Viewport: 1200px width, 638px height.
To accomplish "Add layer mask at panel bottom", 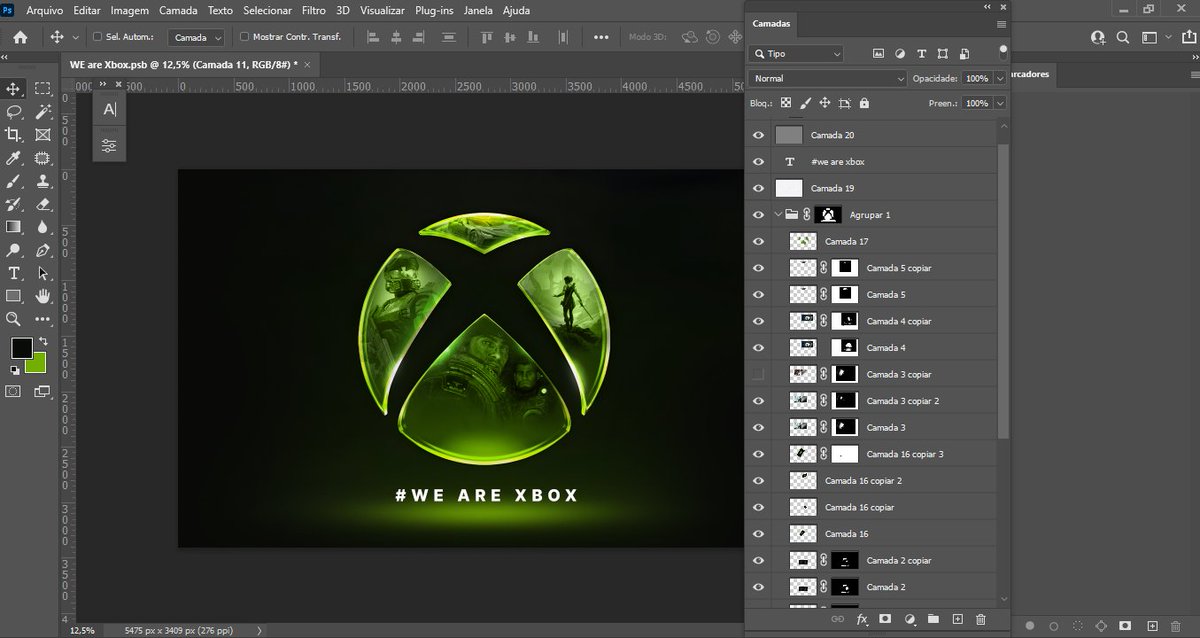I will pos(885,620).
